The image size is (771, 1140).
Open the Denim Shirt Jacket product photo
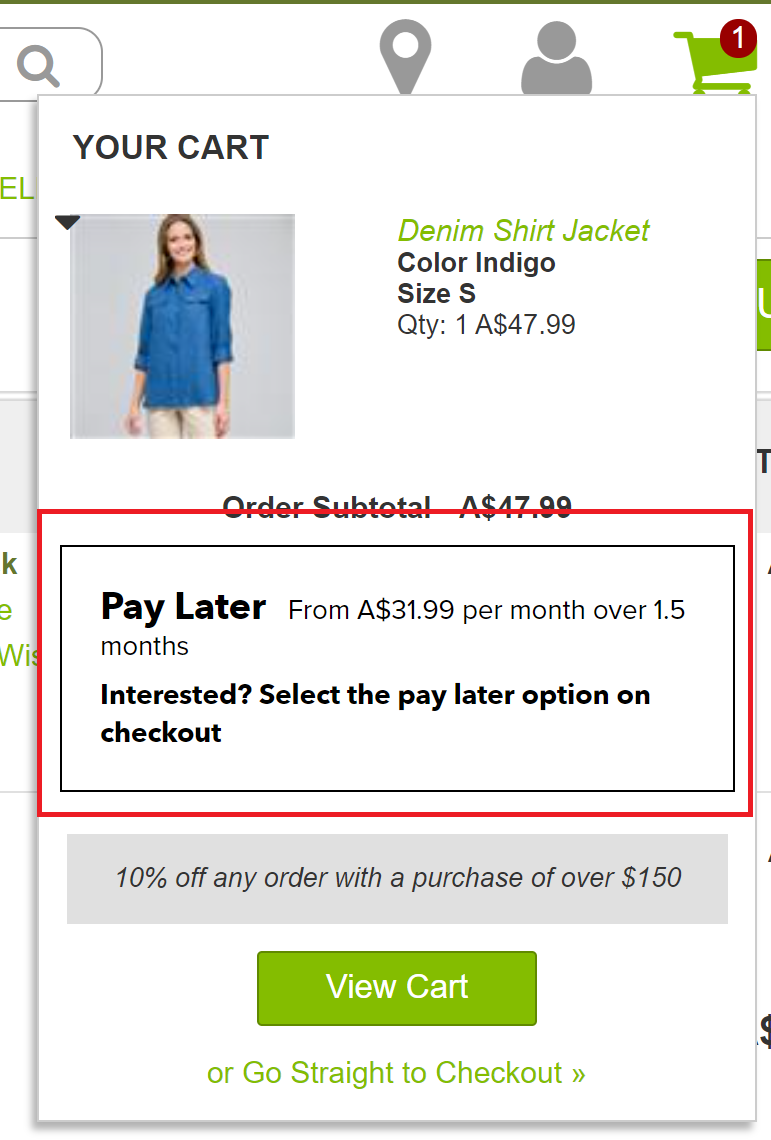point(182,326)
